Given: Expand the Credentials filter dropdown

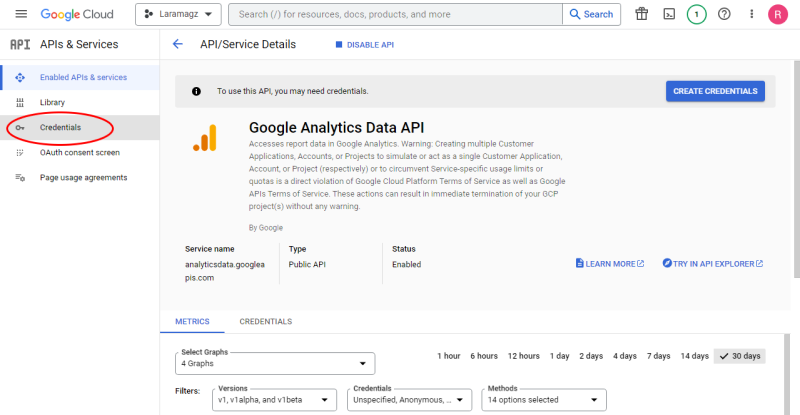Looking at the screenshot, I should click(409, 400).
